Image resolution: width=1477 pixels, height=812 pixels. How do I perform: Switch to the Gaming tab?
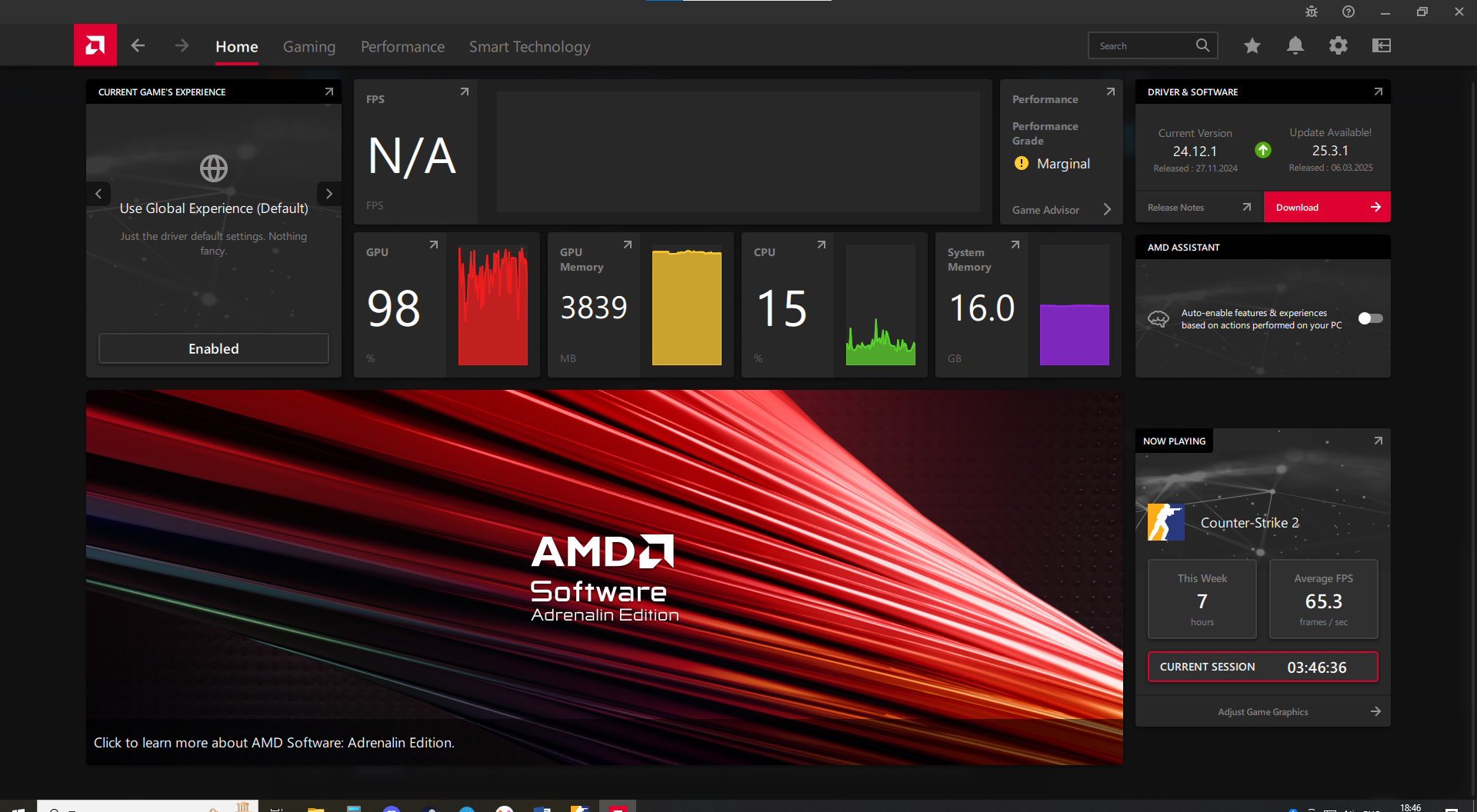point(309,47)
